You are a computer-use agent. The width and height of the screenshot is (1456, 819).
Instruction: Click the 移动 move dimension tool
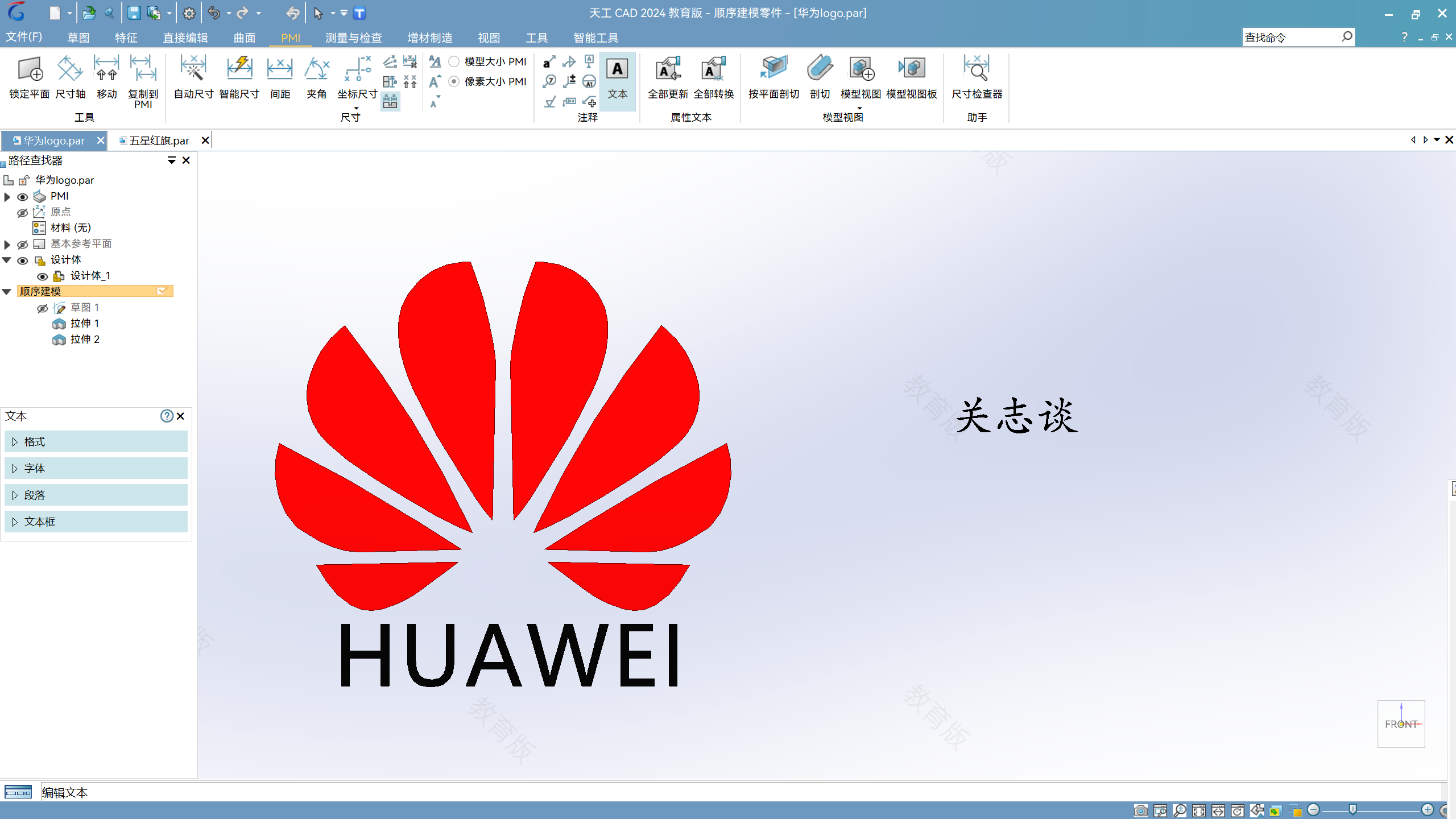106,77
